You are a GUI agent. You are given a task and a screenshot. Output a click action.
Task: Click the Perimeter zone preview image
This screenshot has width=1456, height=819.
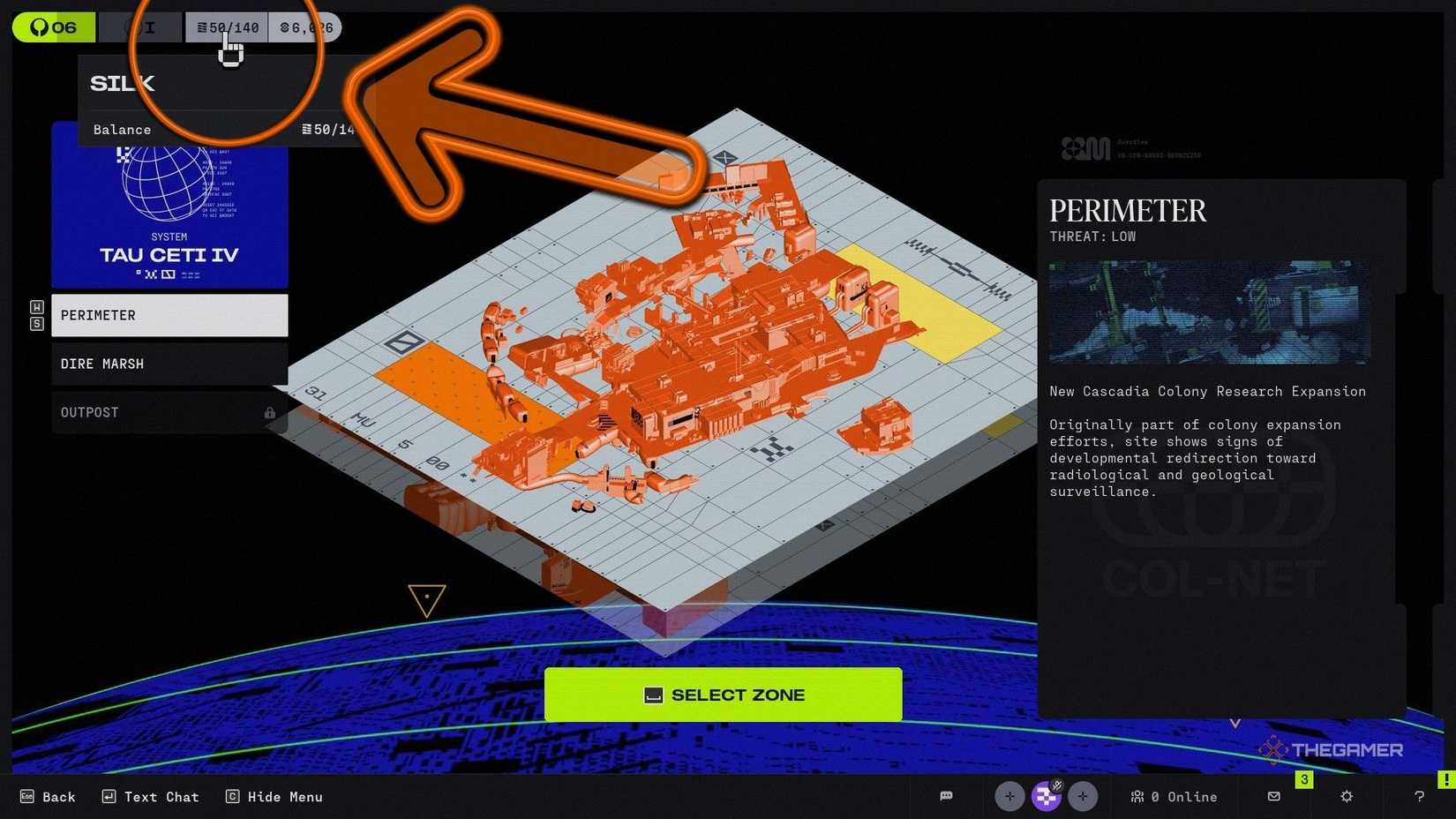click(x=1209, y=312)
